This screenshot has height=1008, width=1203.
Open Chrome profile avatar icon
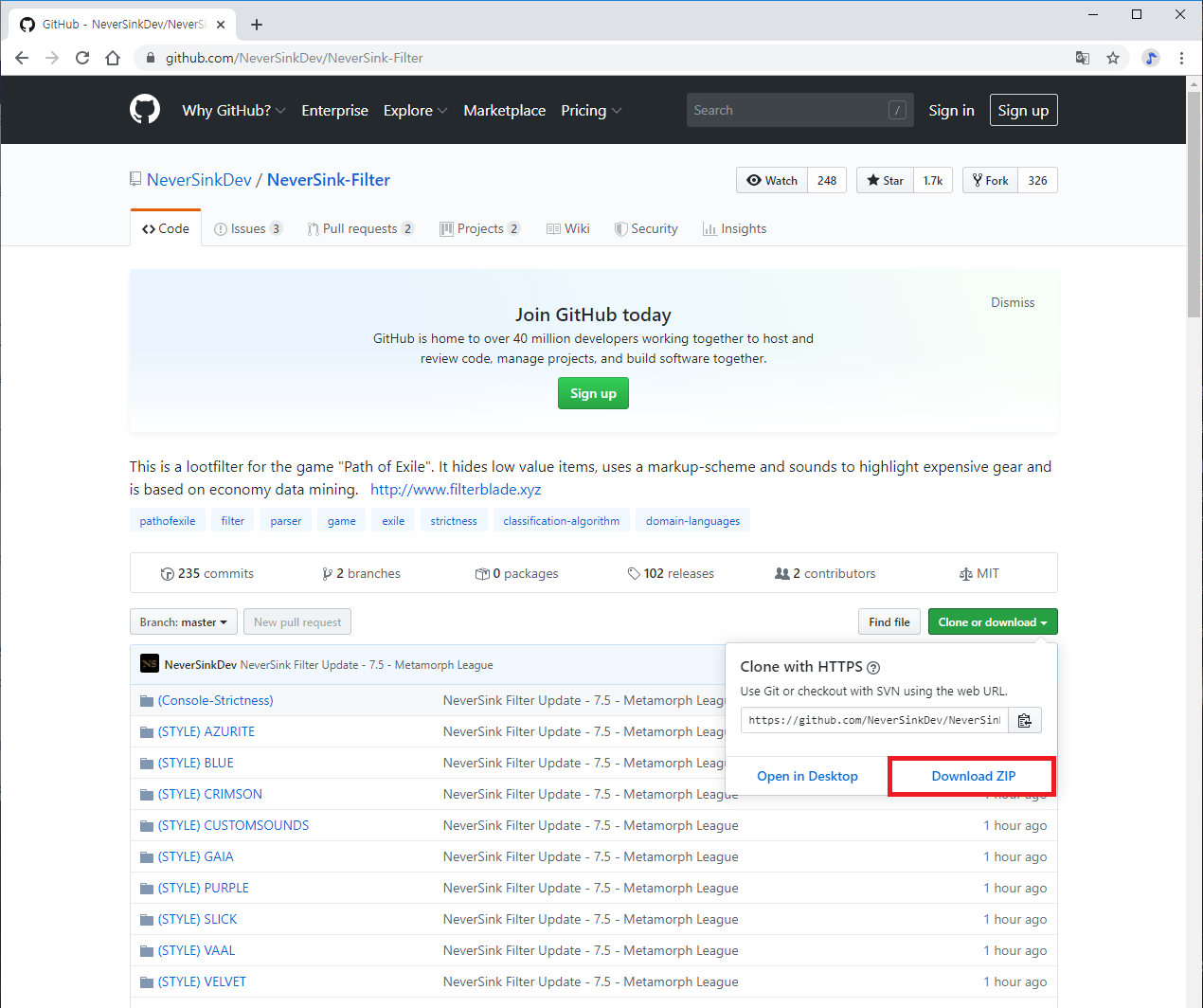[1151, 58]
